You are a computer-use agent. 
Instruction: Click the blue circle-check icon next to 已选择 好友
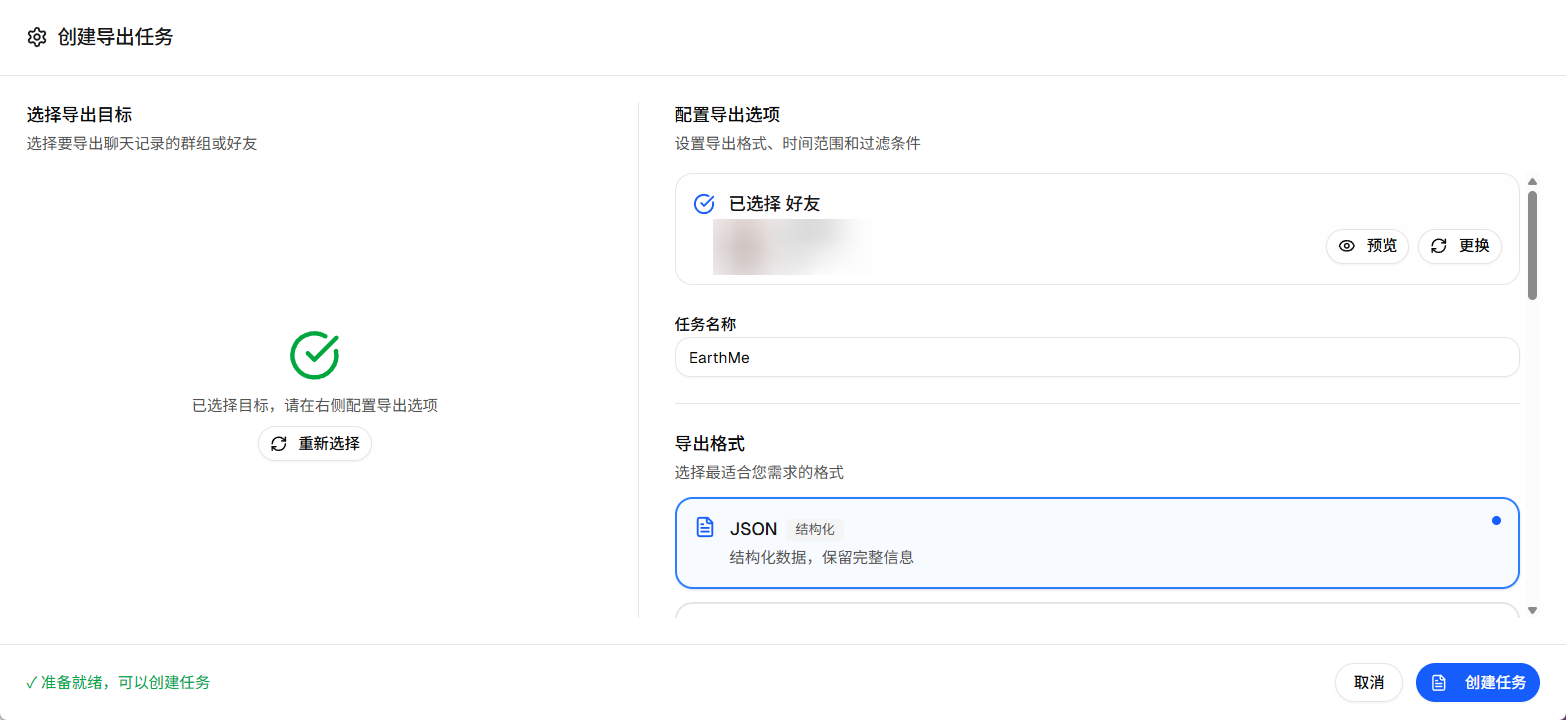[703, 203]
